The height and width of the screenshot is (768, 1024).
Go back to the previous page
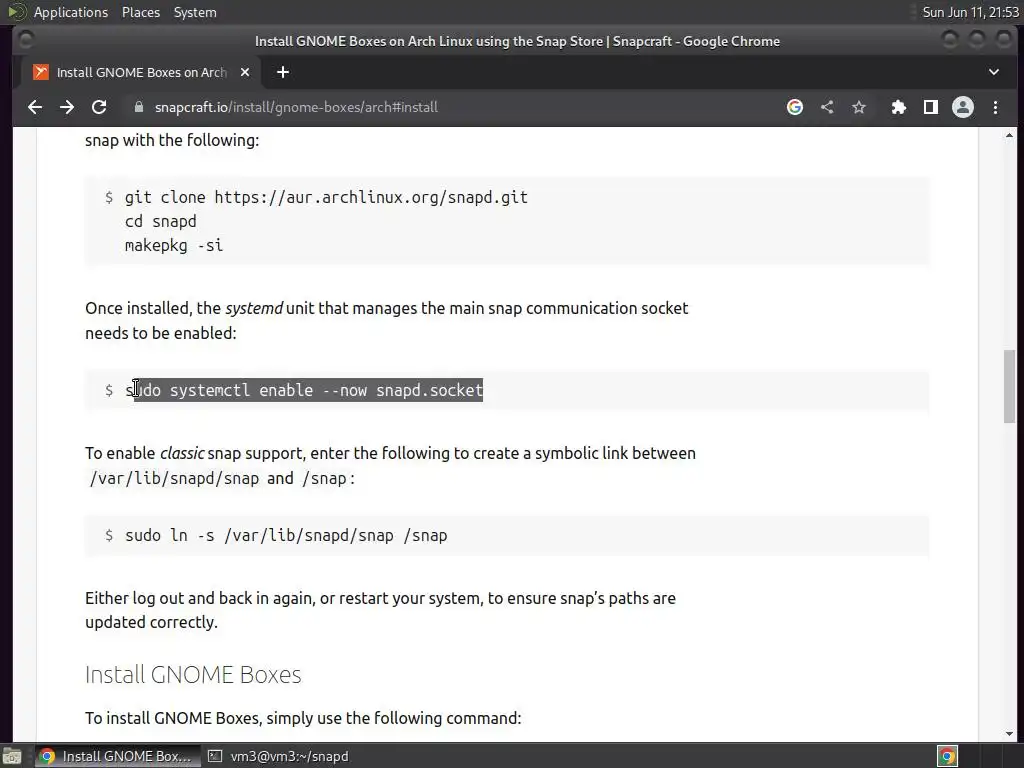click(x=35, y=107)
